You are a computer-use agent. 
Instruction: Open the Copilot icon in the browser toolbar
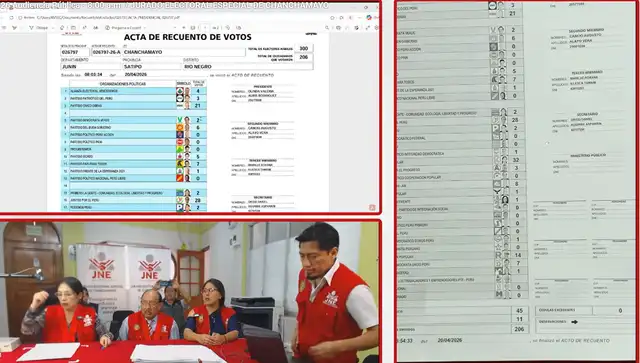(369, 18)
